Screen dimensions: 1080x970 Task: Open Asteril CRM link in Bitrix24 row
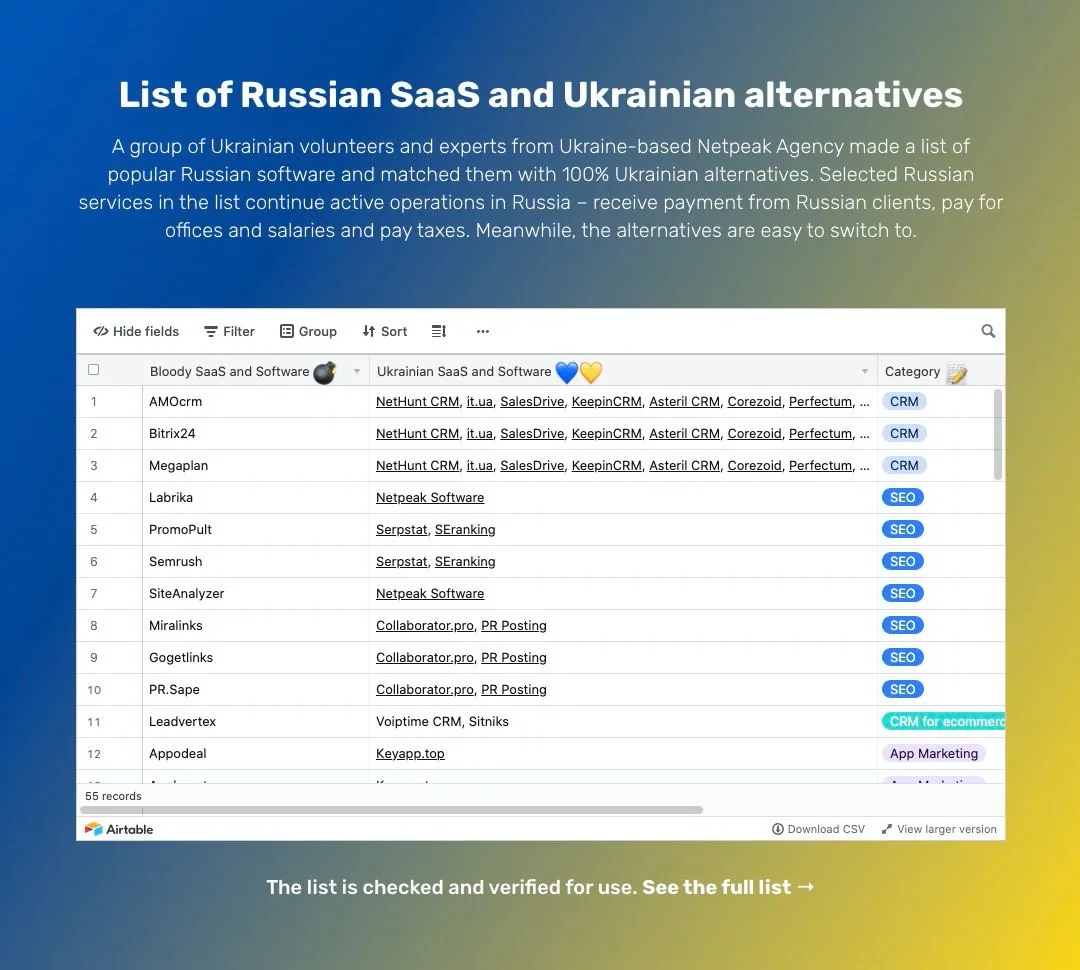pyautogui.click(x=685, y=433)
